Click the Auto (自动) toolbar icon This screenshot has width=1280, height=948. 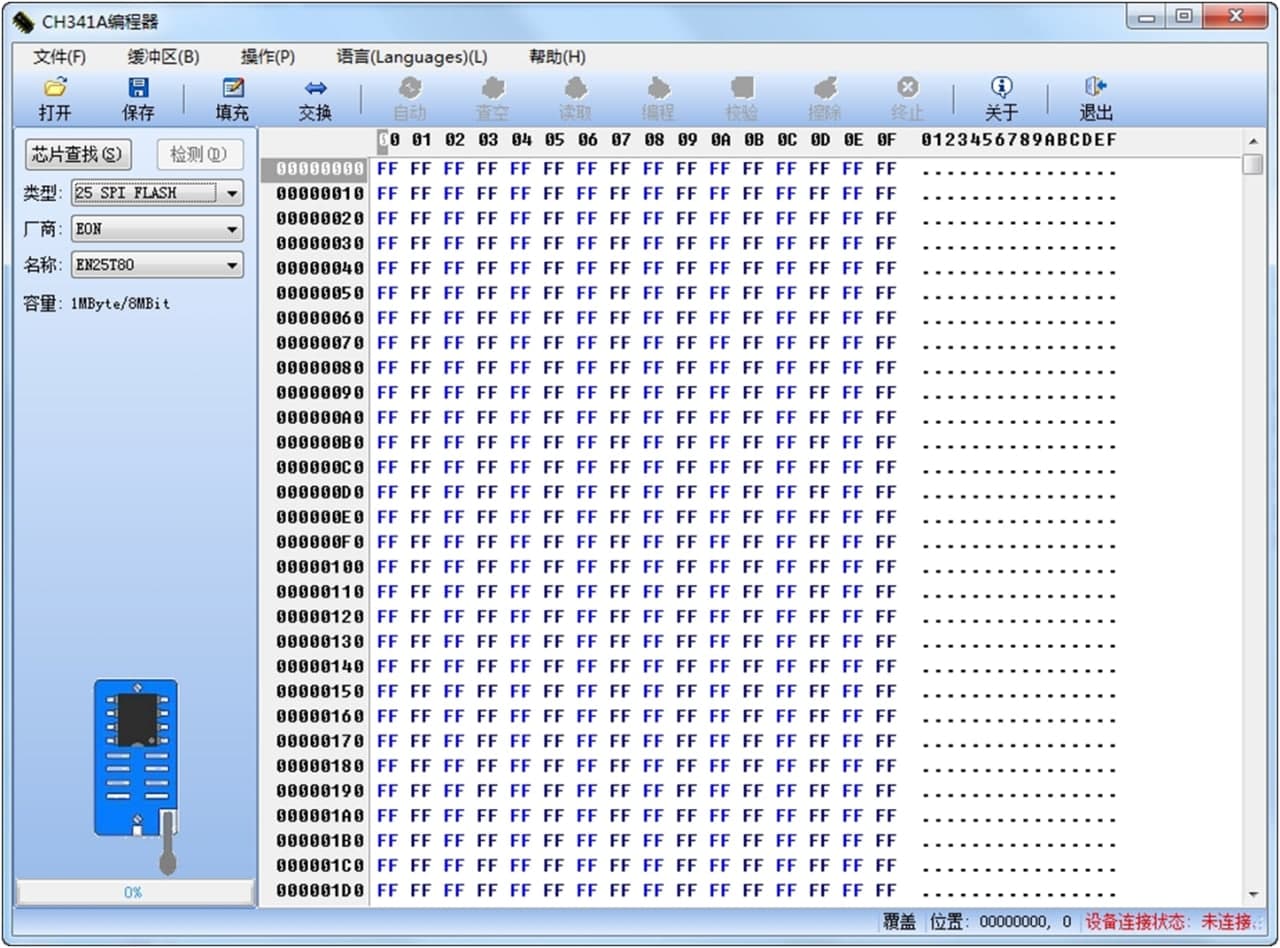pyautogui.click(x=410, y=87)
